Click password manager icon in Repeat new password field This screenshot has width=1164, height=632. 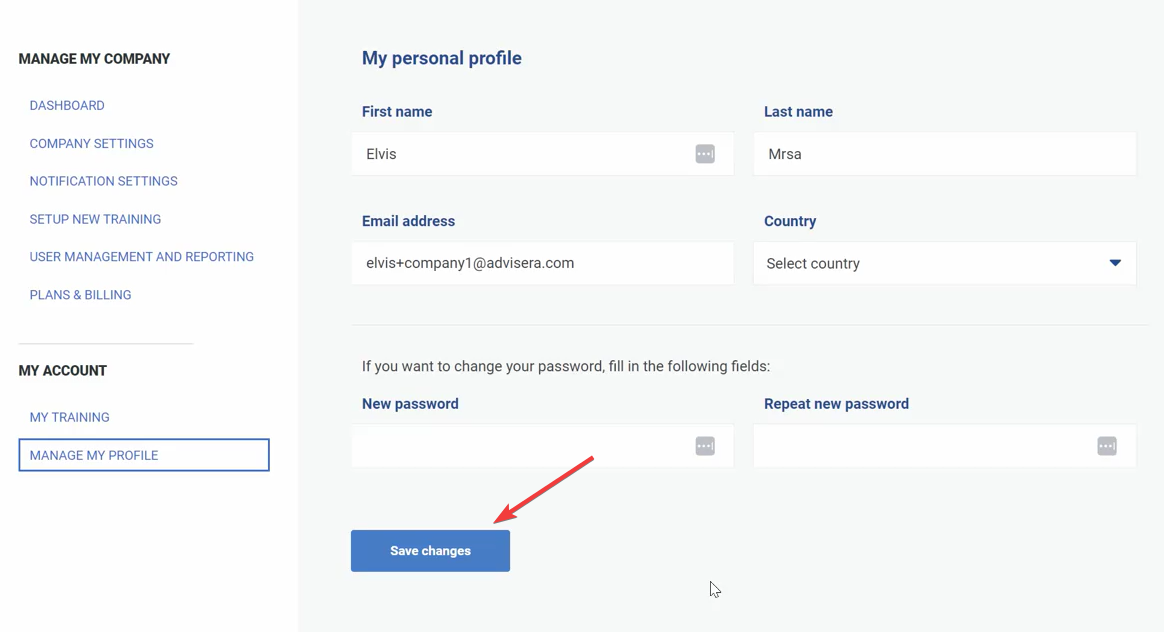coord(1107,446)
